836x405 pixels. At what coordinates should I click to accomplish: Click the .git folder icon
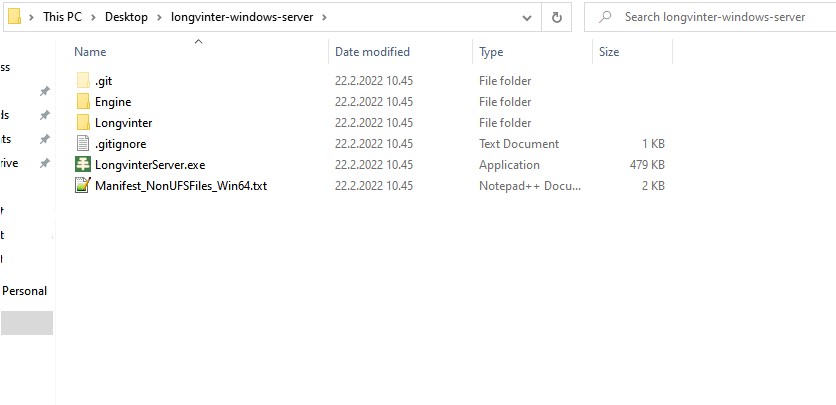83,81
